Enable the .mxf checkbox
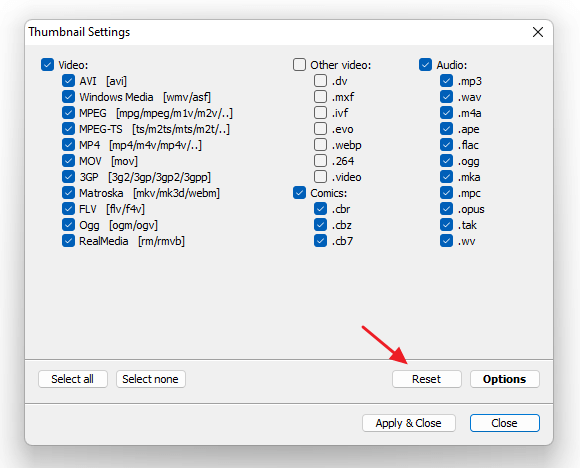The image size is (580, 468). 320,97
